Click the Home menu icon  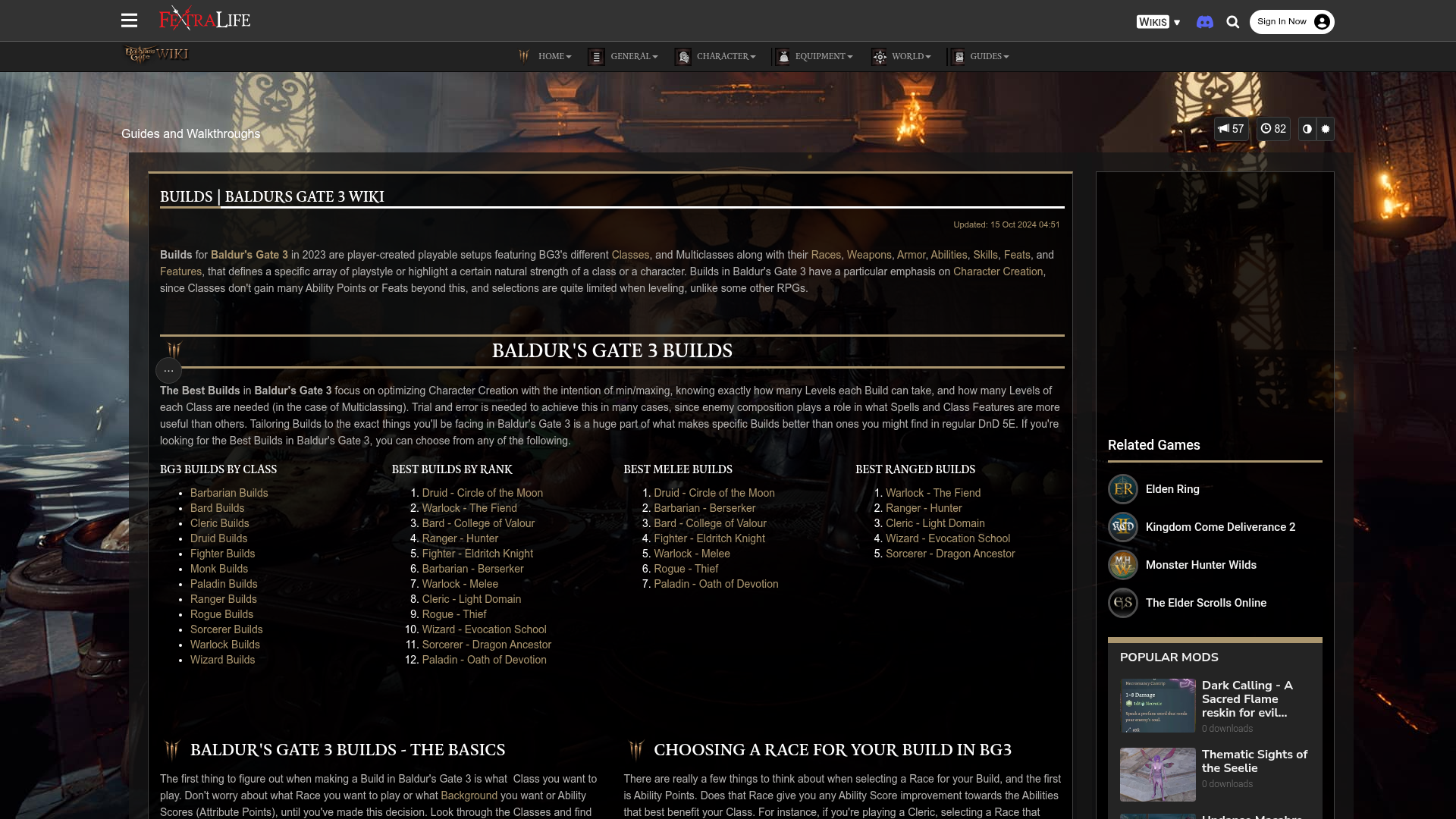[524, 56]
